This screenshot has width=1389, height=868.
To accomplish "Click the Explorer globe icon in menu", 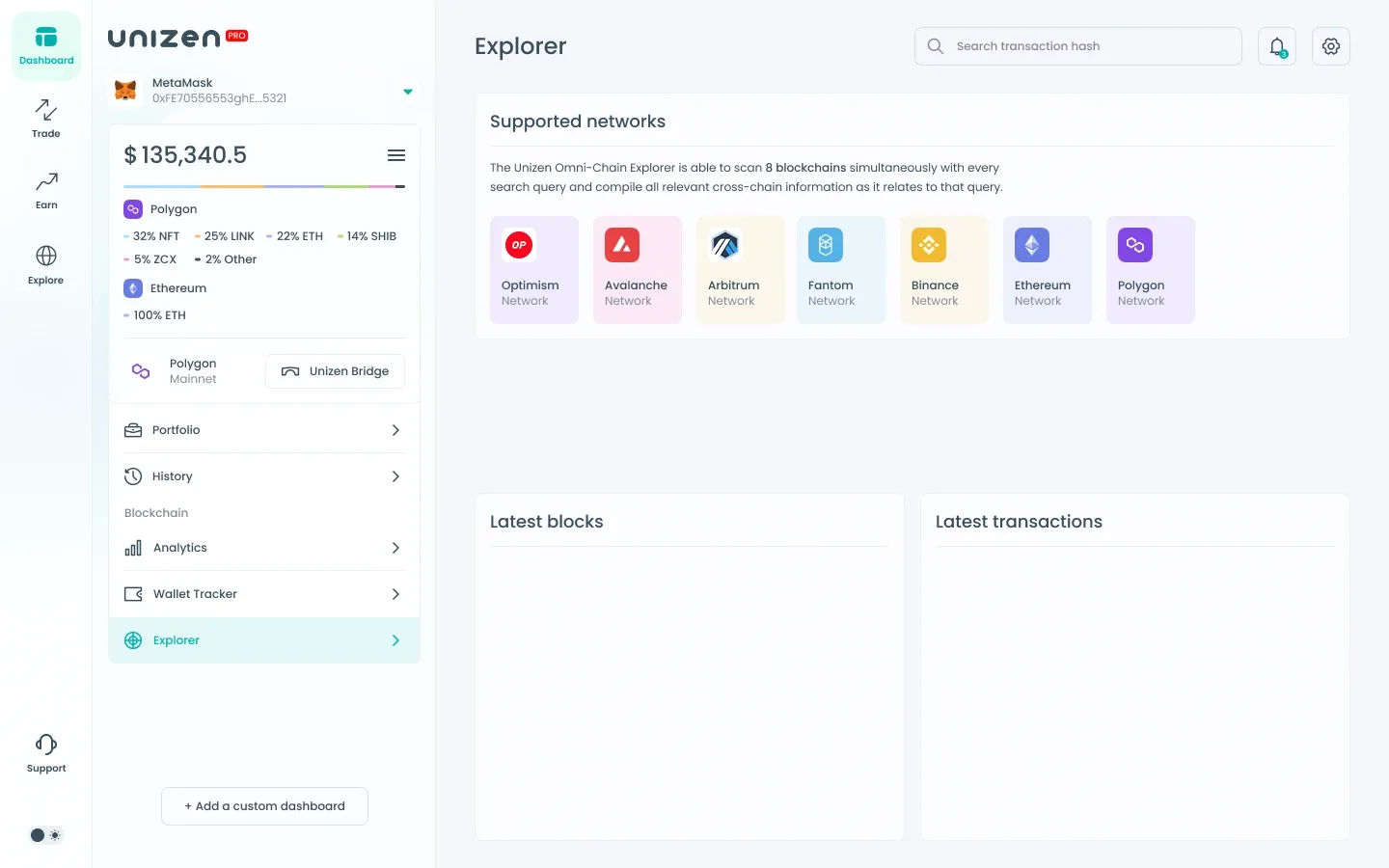I will tap(133, 640).
